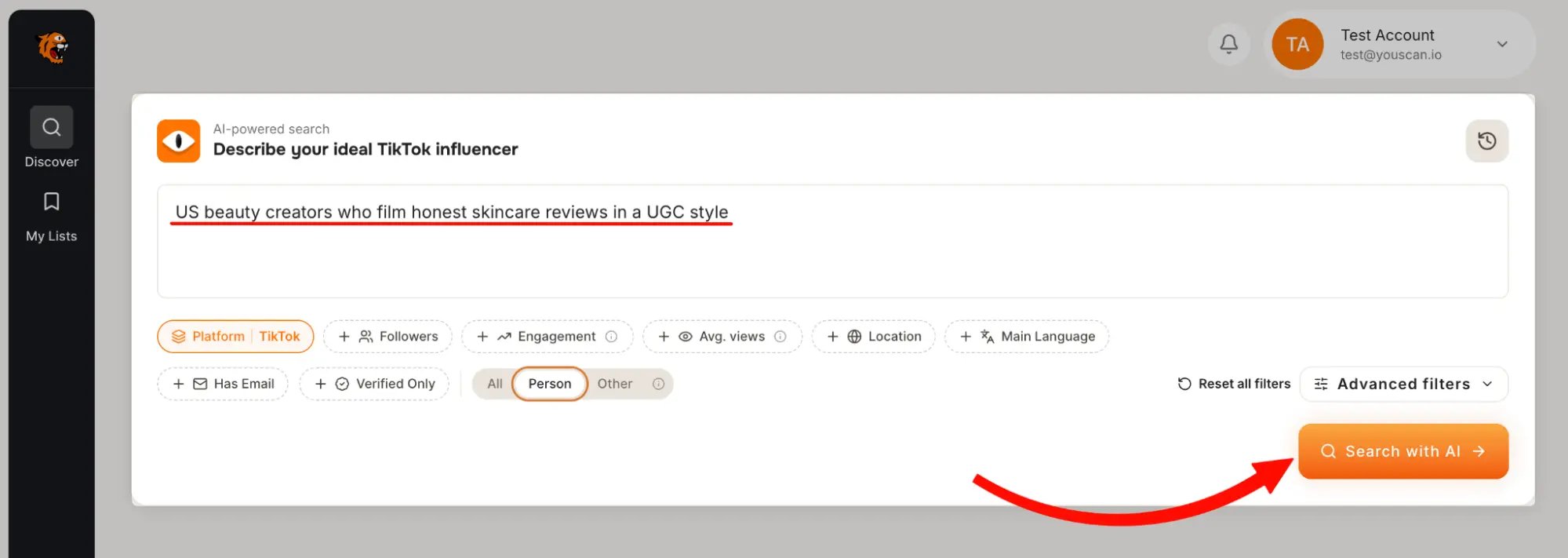Screen dimensions: 1568x558
Task: Reset all filters
Action: coord(1234,384)
